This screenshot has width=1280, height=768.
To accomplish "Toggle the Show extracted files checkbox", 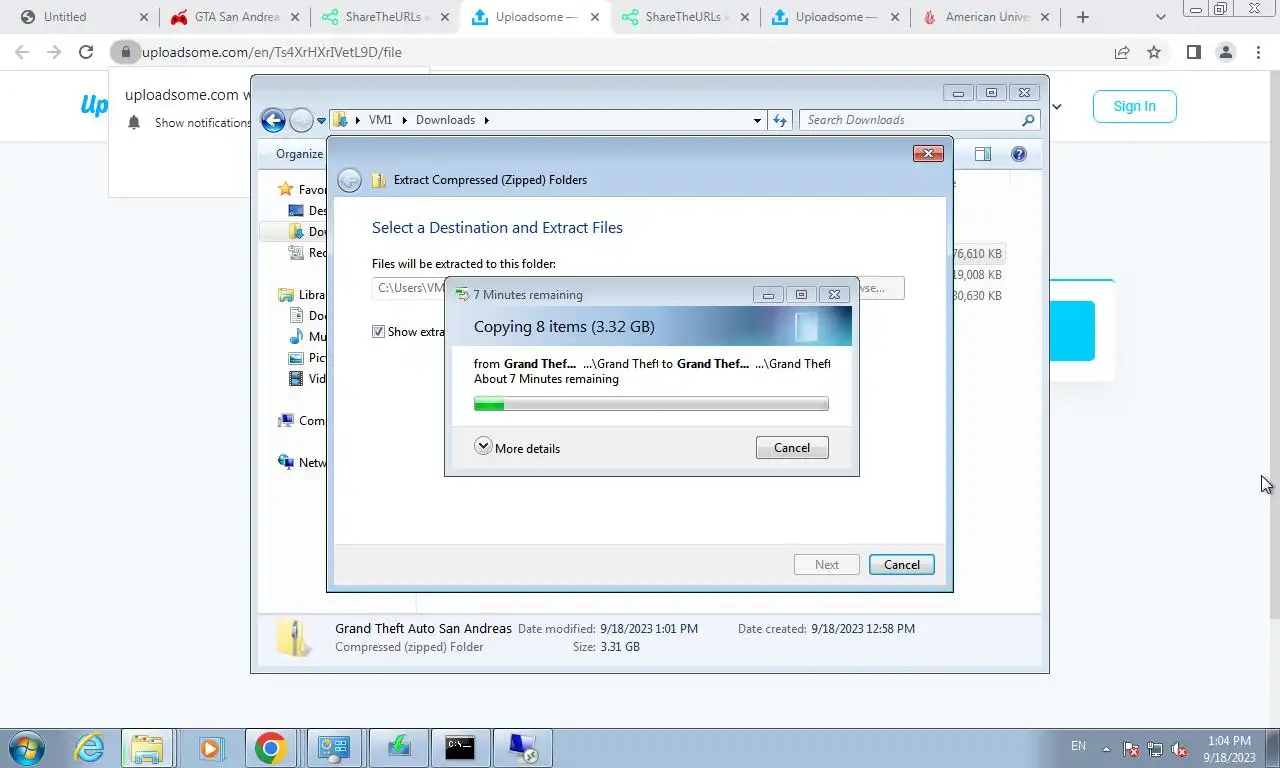I will point(378,332).
